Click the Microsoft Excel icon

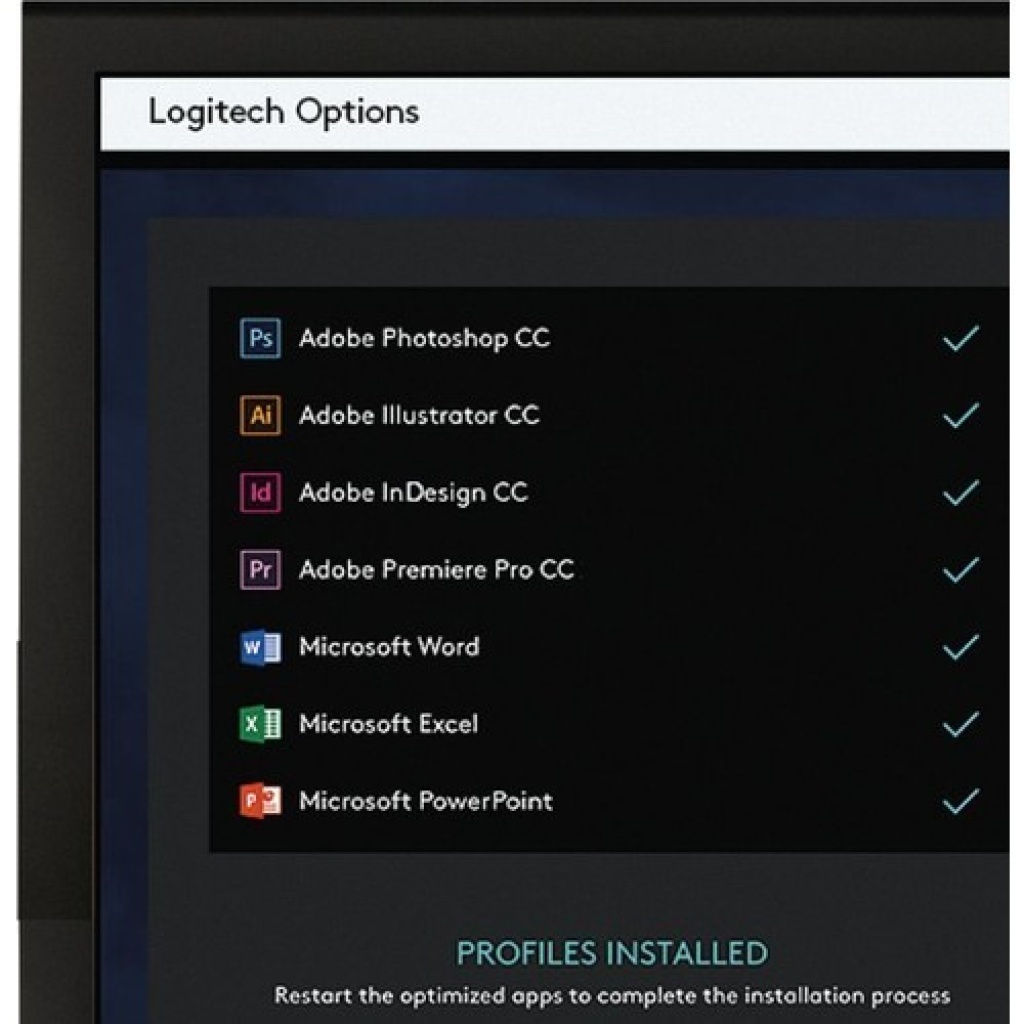click(x=260, y=724)
